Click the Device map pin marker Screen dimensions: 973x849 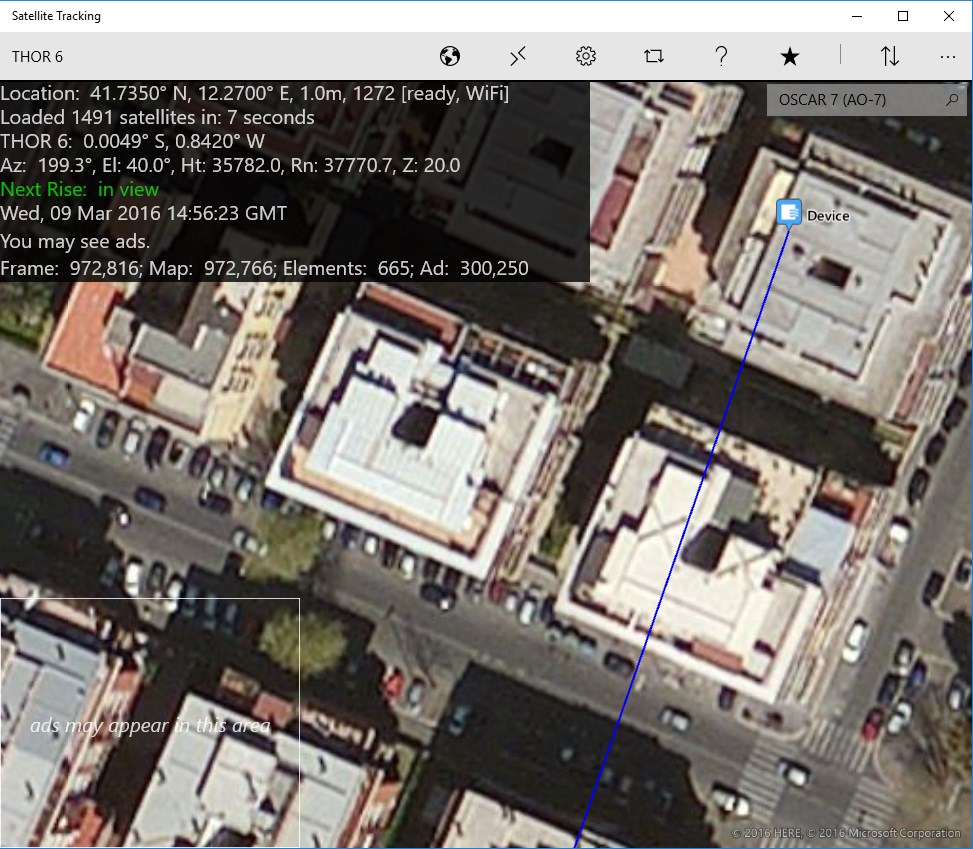(789, 213)
